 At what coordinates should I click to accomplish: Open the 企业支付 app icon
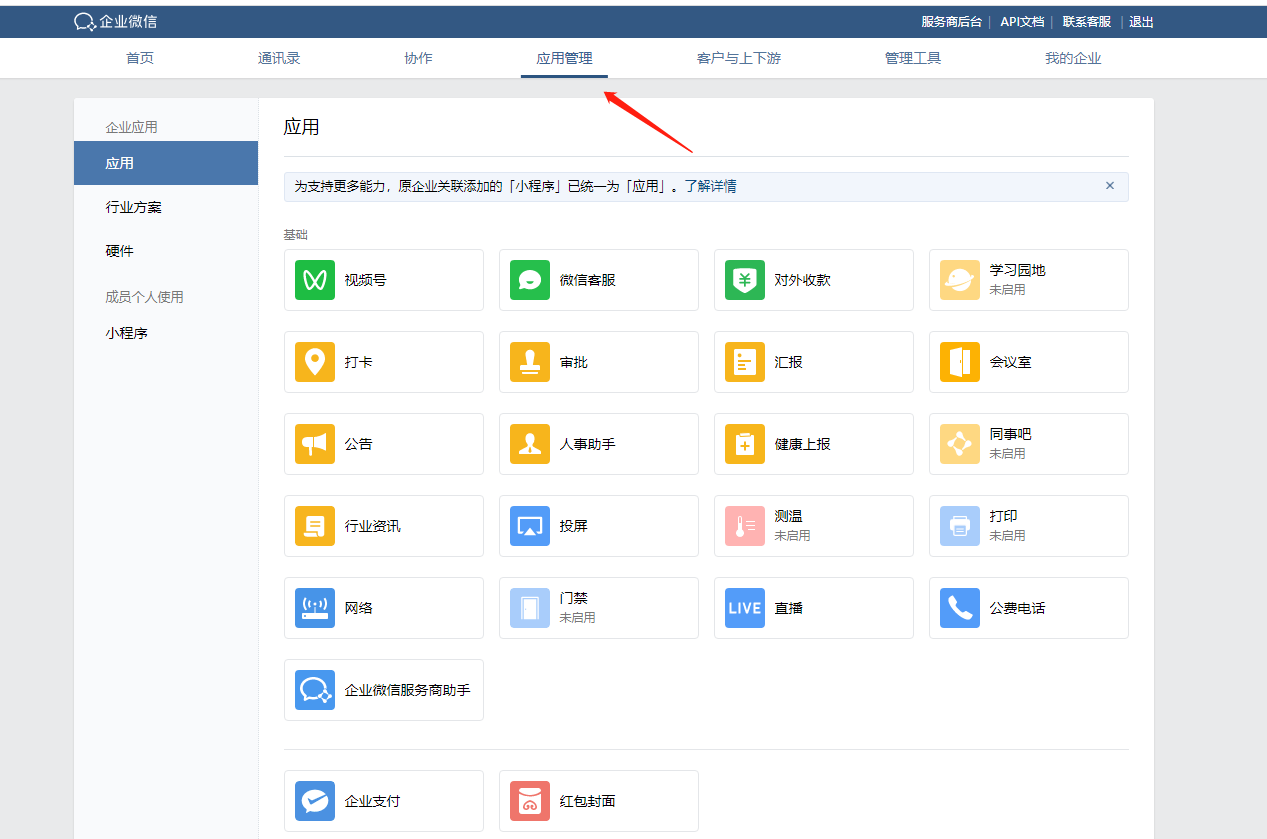pos(315,801)
